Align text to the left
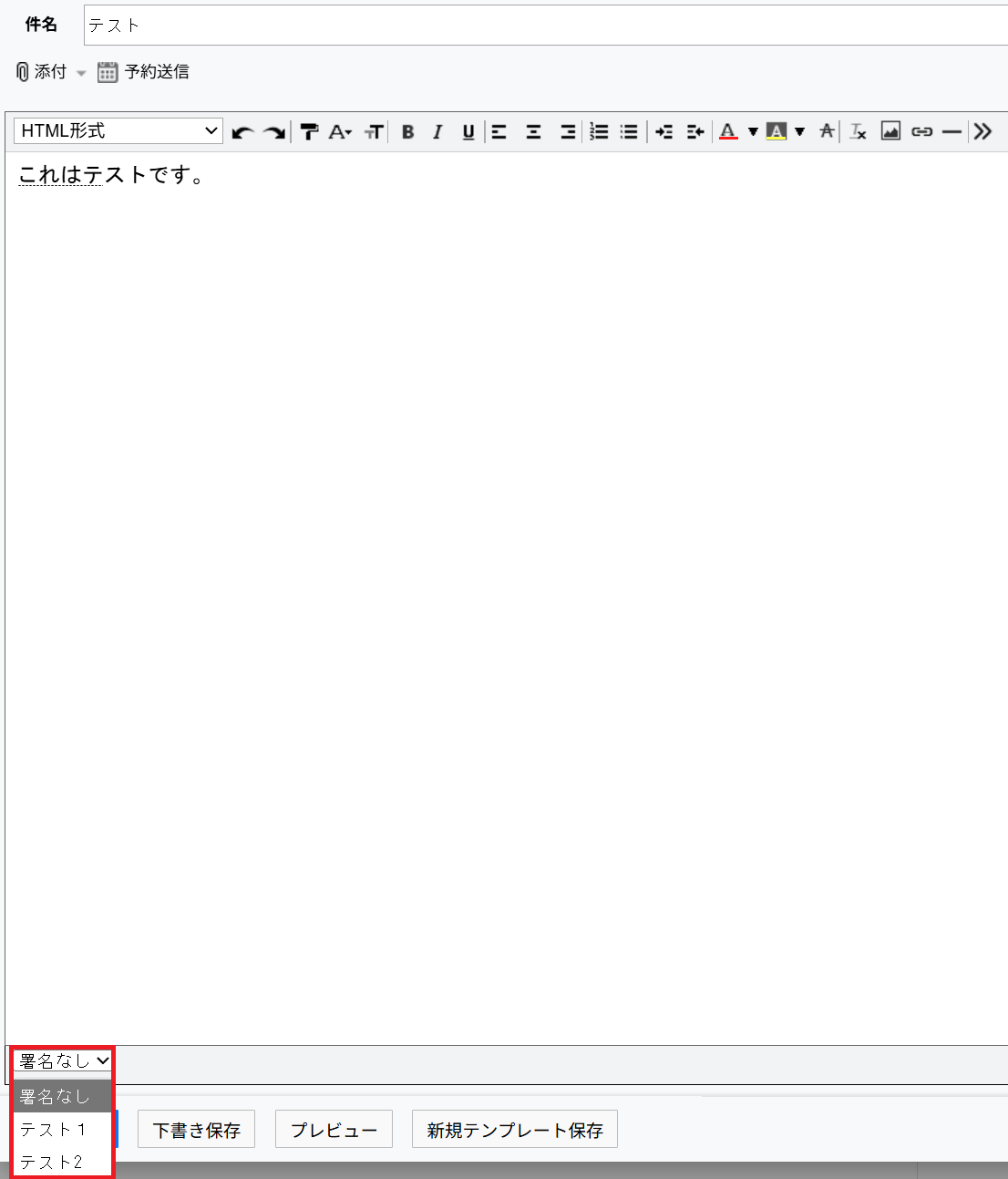 499,131
